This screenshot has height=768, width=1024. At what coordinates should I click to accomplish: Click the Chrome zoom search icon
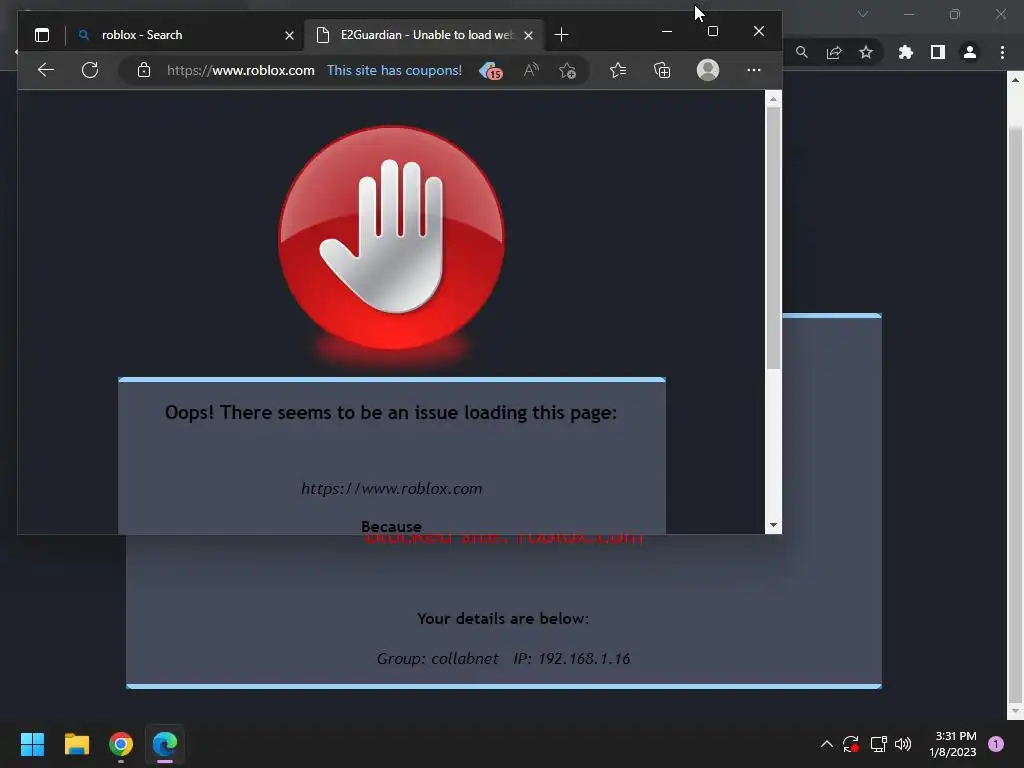click(x=801, y=52)
